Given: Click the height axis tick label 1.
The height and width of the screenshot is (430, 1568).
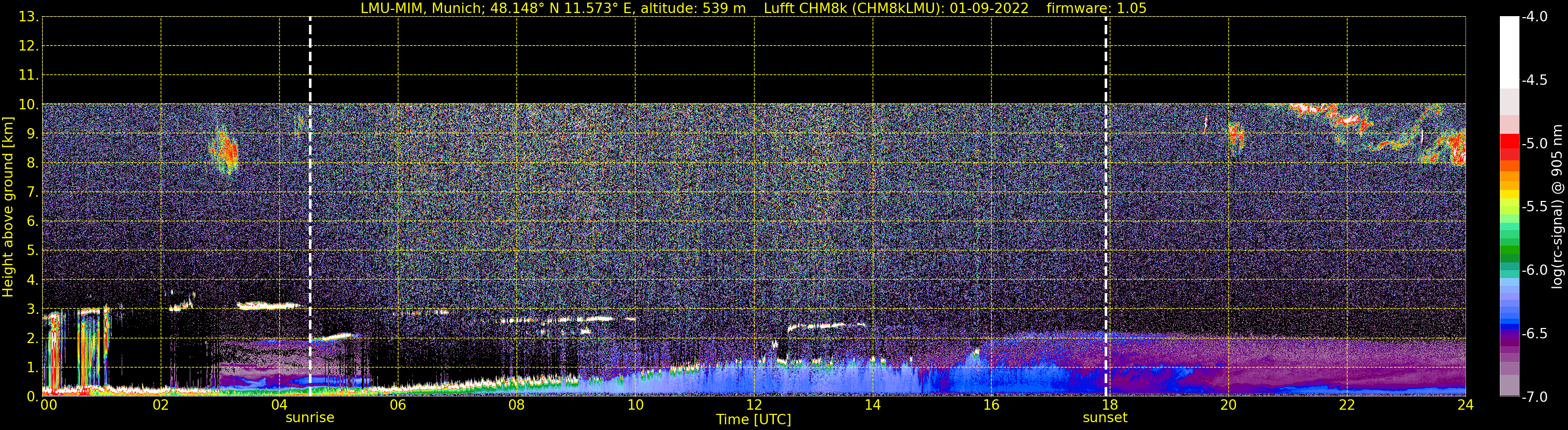Looking at the screenshot, I should click(x=32, y=367).
